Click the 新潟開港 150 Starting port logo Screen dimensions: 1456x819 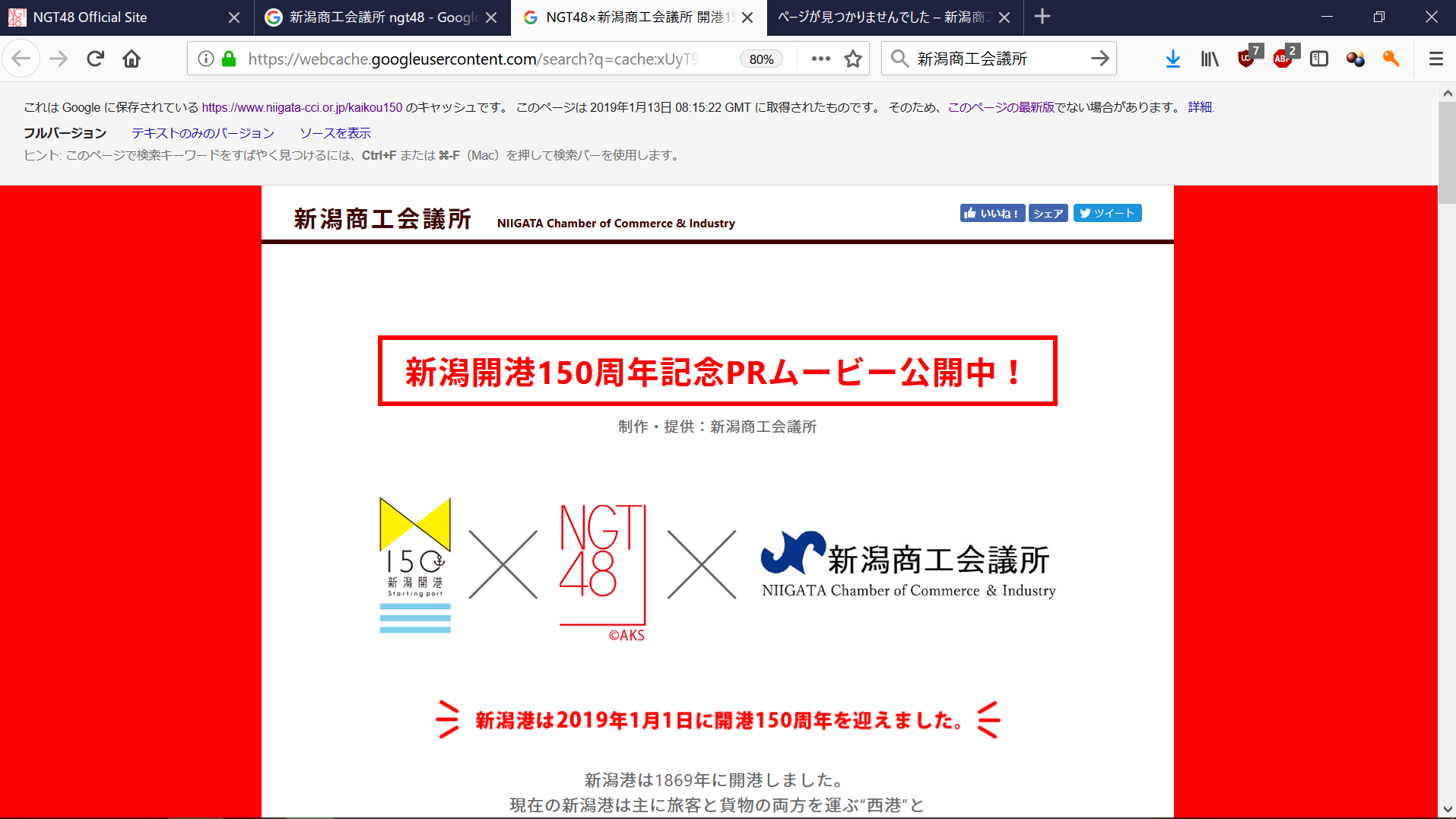(415, 566)
